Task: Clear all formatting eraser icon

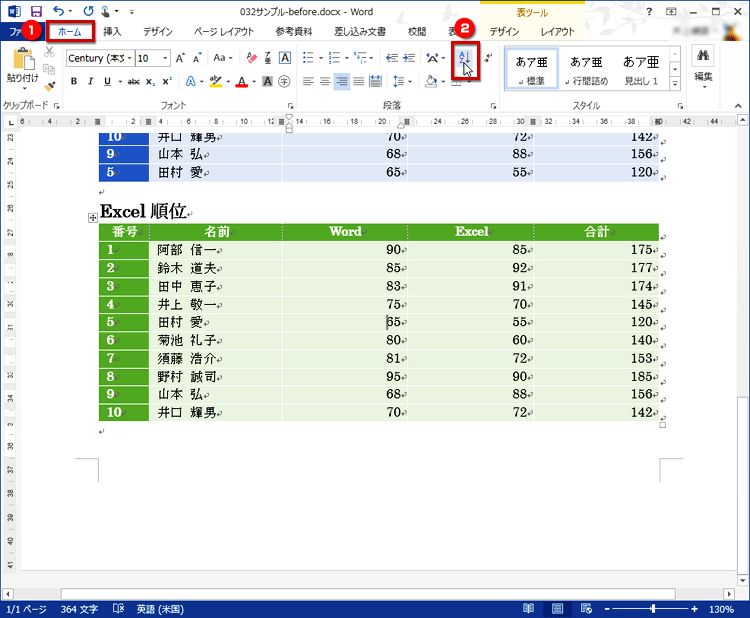Action: tap(252, 58)
